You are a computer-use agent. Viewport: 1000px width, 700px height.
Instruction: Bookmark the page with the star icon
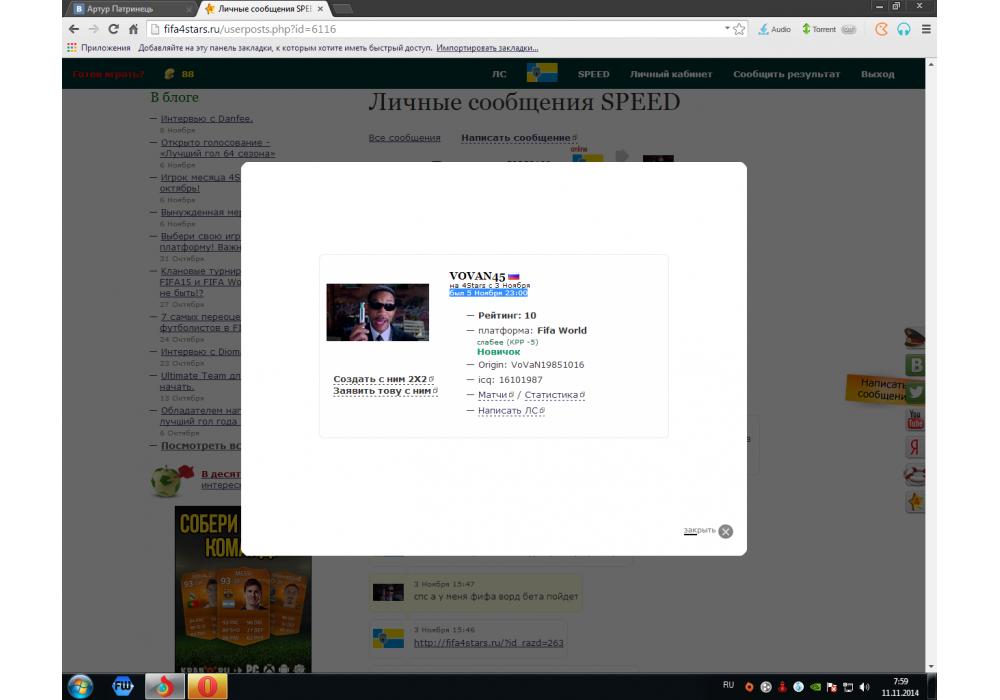click(x=739, y=29)
